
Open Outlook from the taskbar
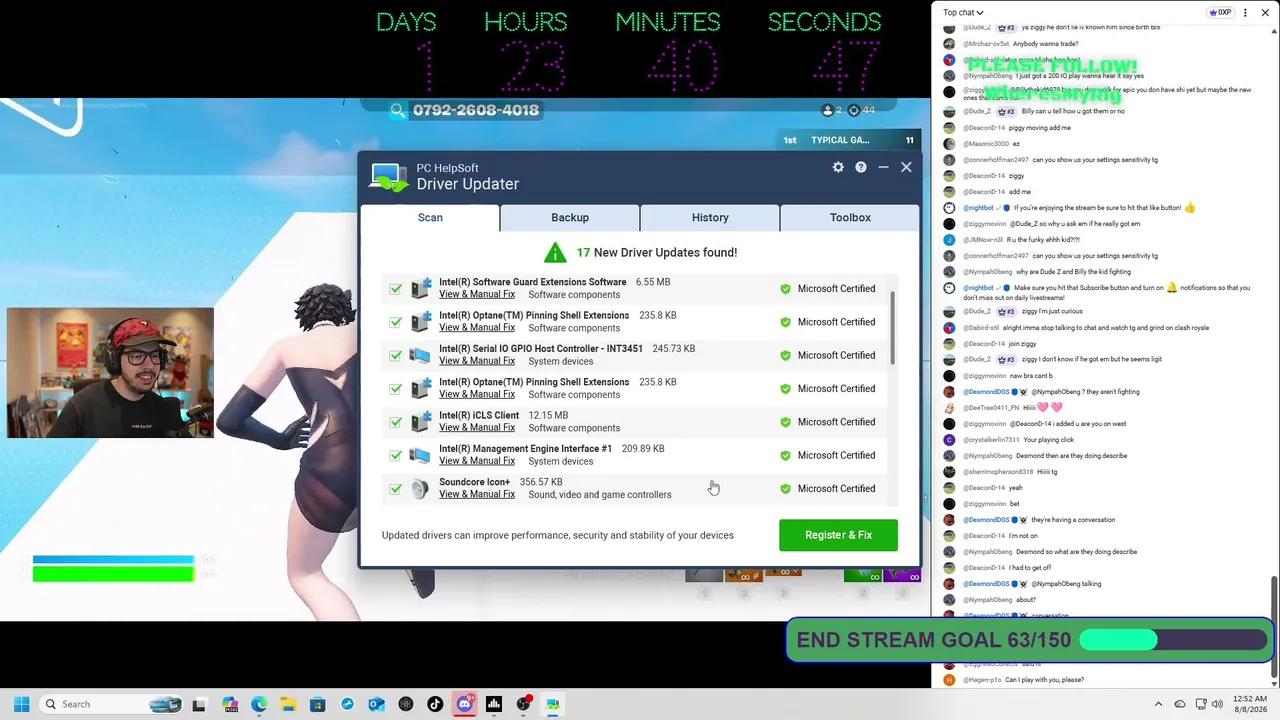click(376, 704)
